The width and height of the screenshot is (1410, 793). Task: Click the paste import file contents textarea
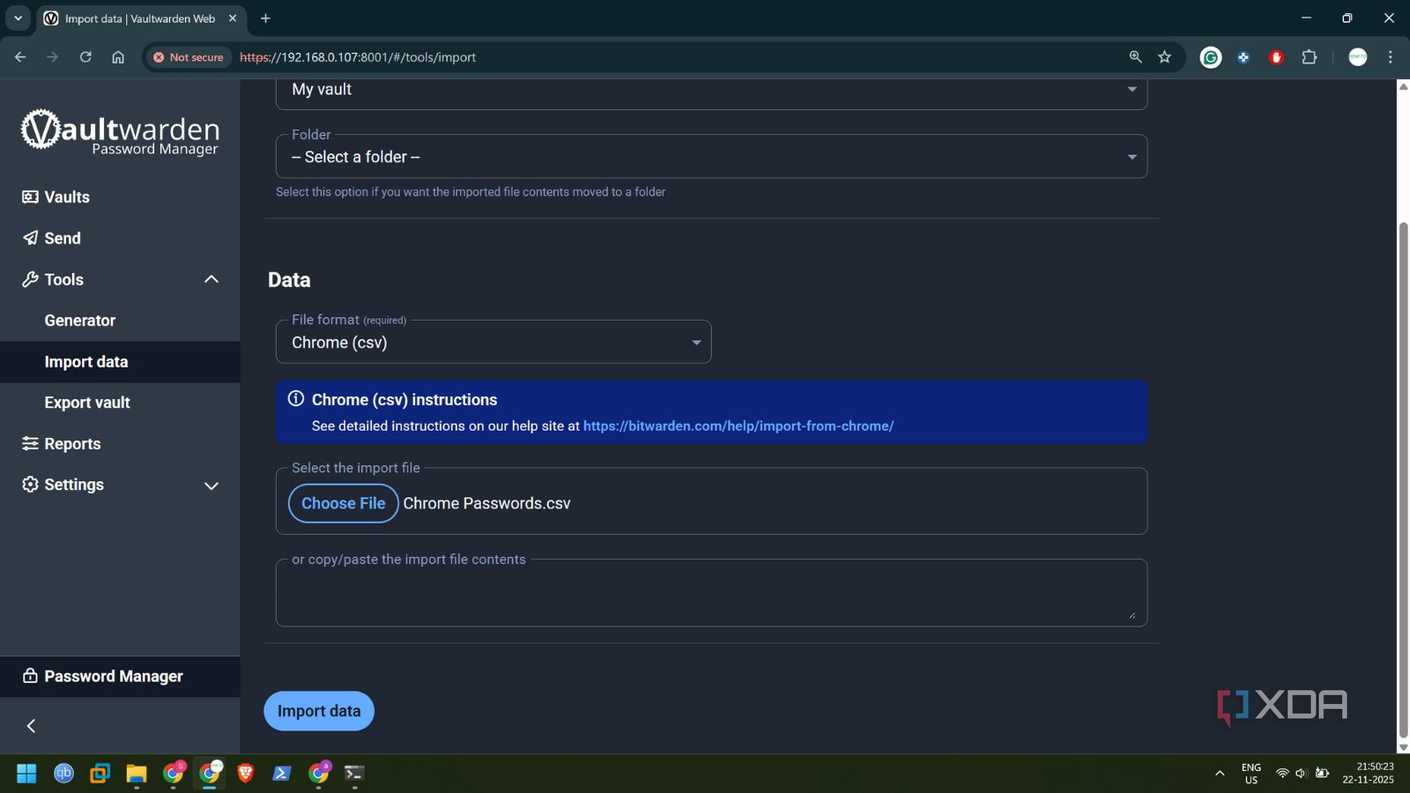711,593
